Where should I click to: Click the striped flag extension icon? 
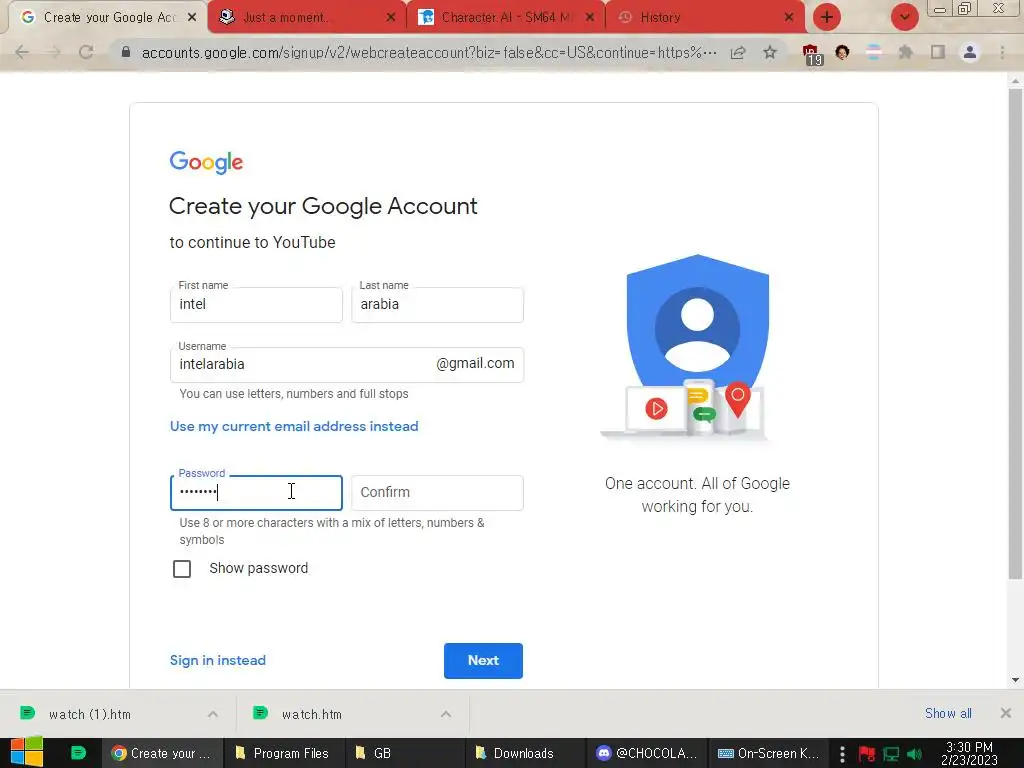874,52
